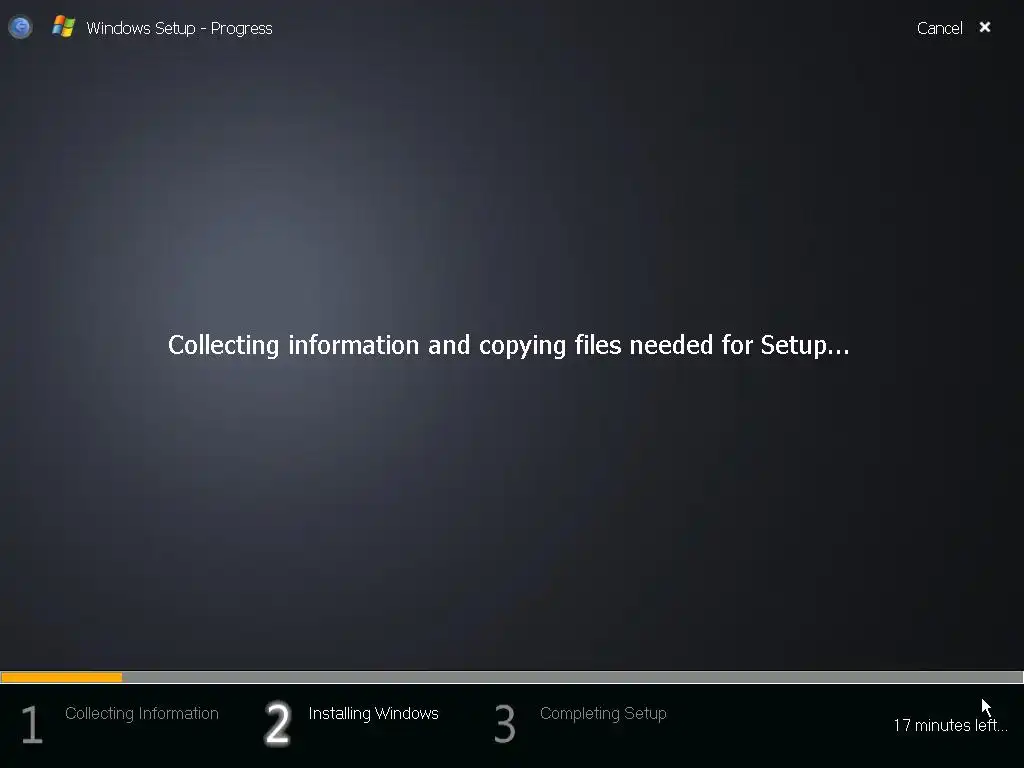The width and height of the screenshot is (1024, 768).
Task: Click the '17 minutes left...' status text
Action: tap(950, 725)
